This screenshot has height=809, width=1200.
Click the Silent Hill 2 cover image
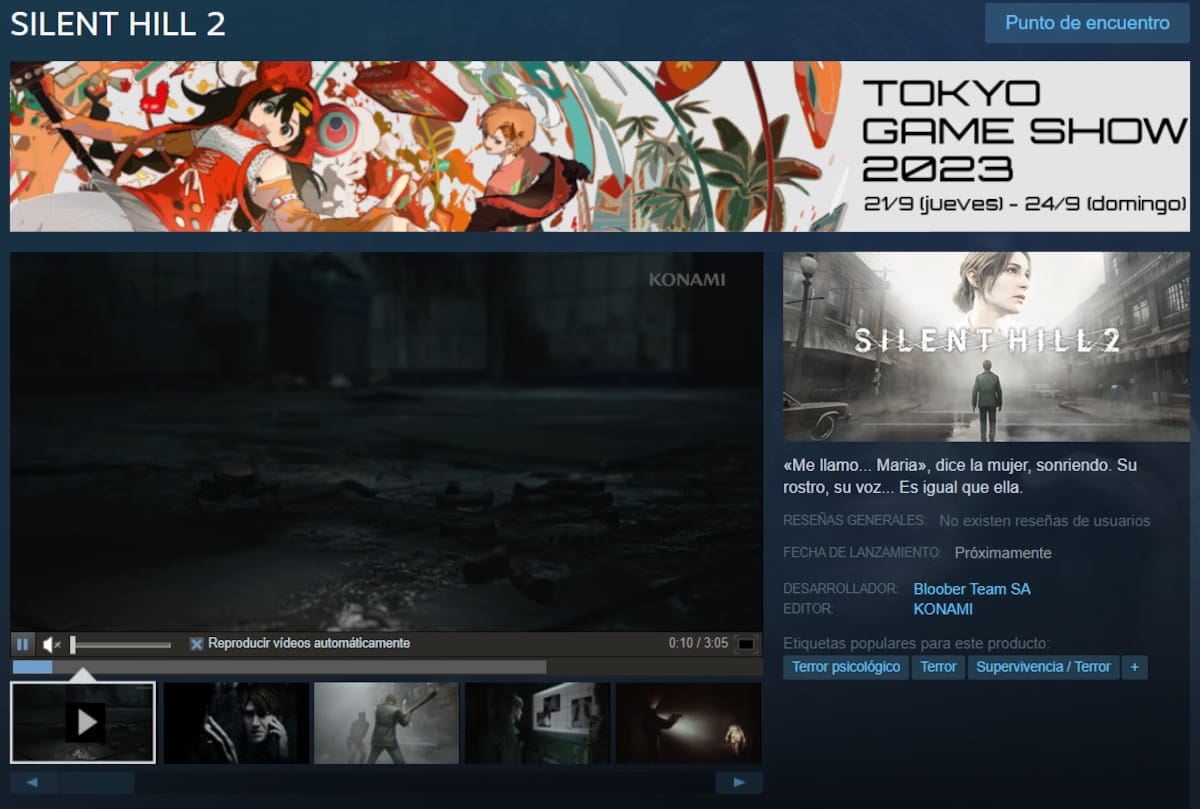point(986,347)
